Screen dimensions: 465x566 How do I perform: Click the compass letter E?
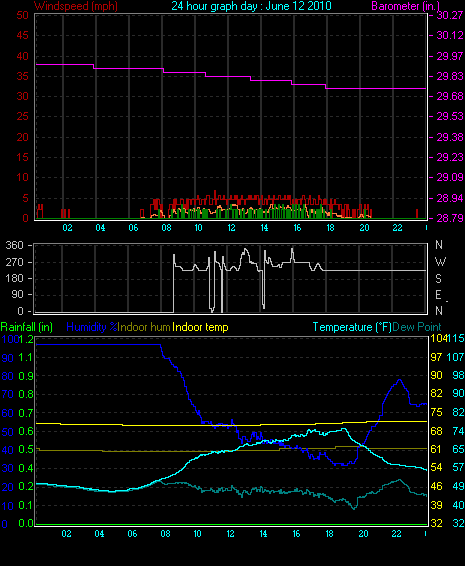[x=438, y=295]
